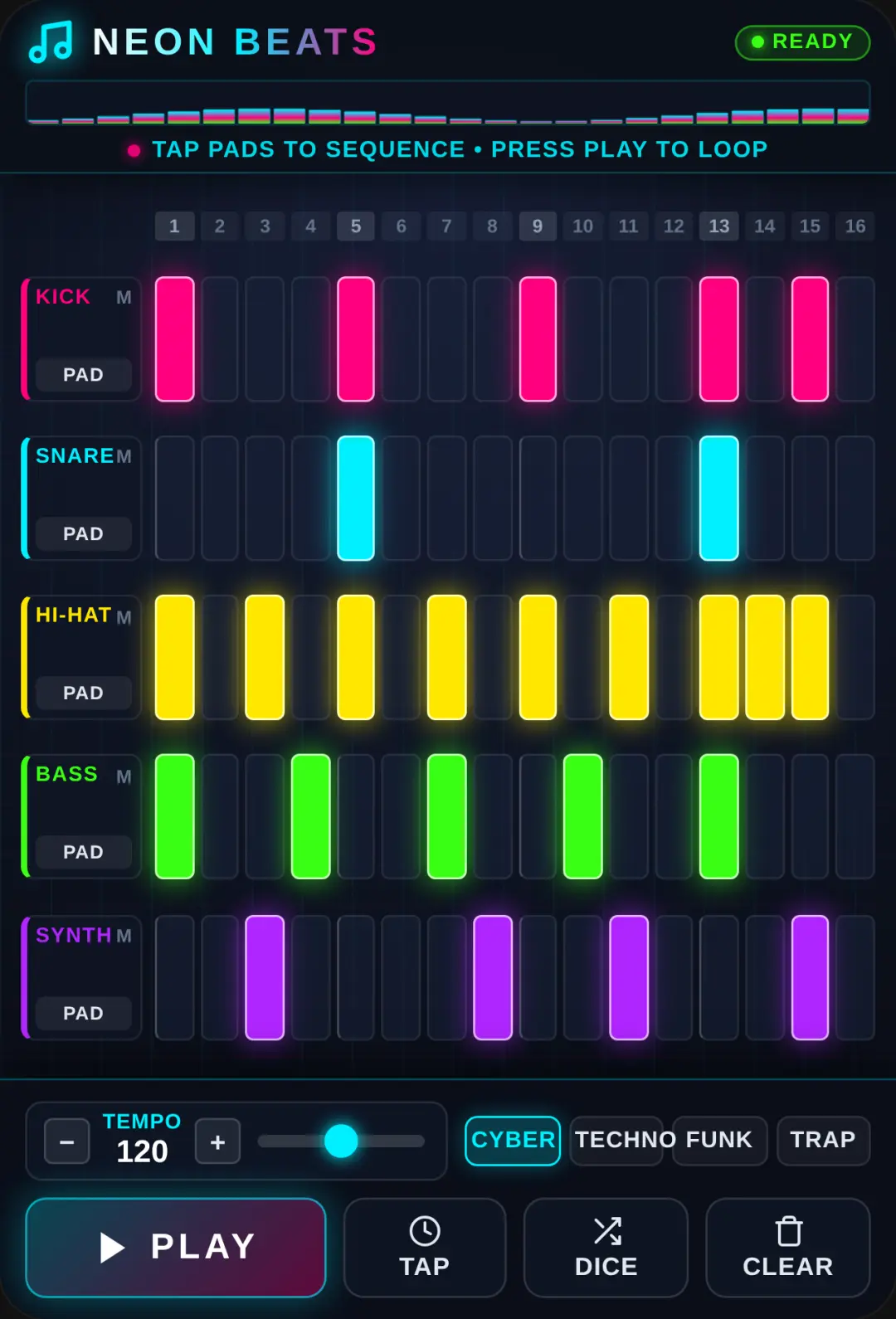
Task: Trigger the SYNTH PAD button
Action: [x=84, y=1014]
